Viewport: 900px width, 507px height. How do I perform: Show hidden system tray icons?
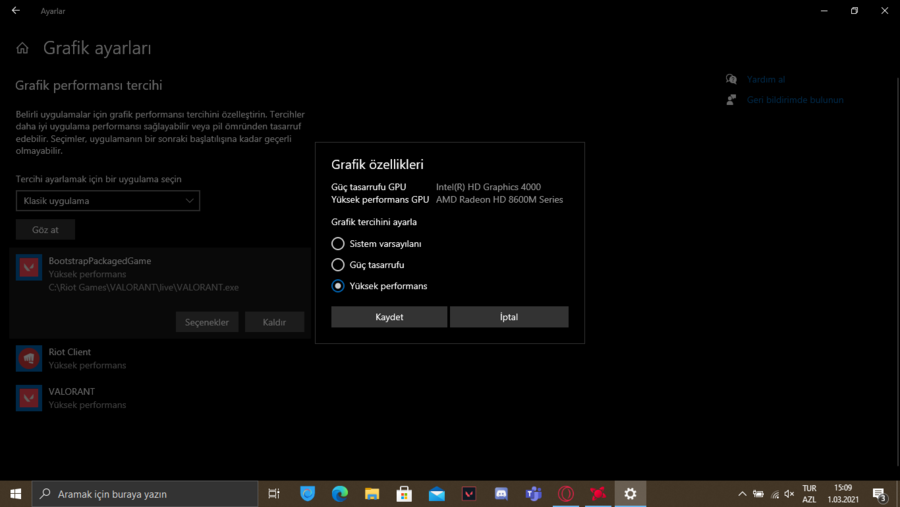tap(742, 494)
